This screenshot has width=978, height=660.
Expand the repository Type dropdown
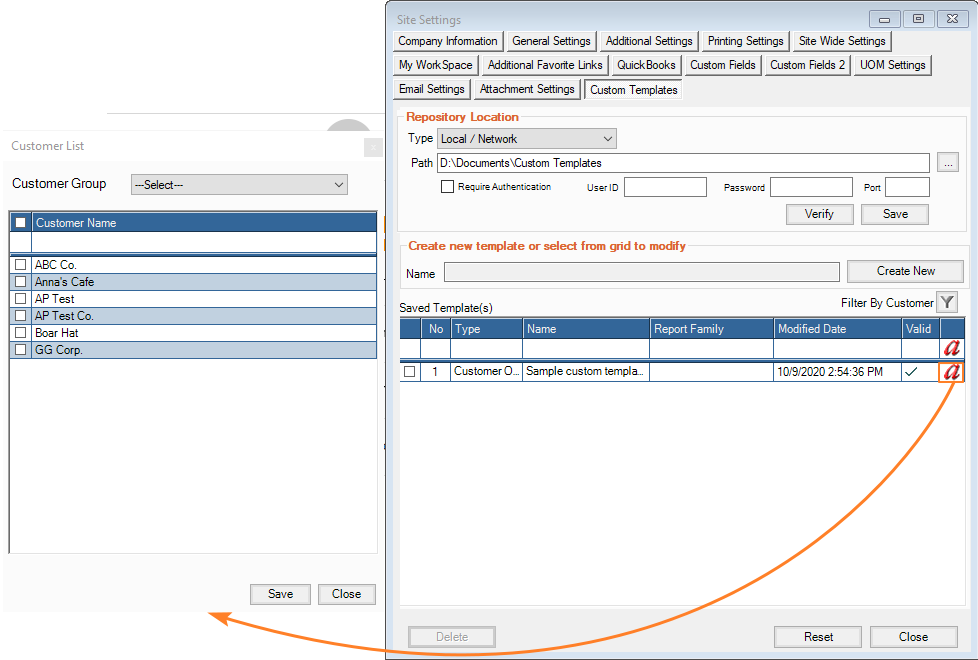click(526, 139)
